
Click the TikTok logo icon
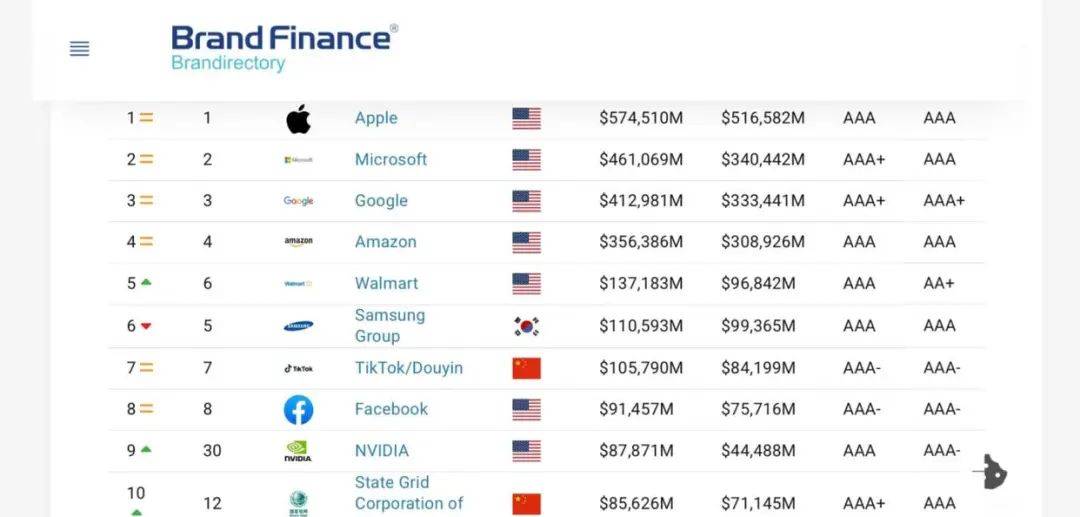[298, 368]
